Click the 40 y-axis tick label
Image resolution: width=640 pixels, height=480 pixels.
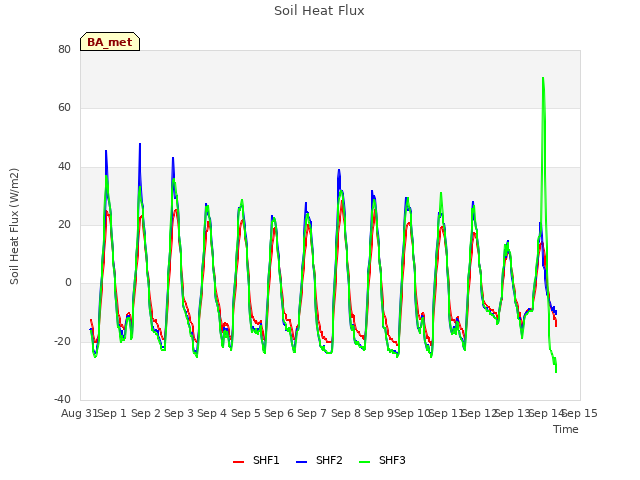tap(64, 167)
